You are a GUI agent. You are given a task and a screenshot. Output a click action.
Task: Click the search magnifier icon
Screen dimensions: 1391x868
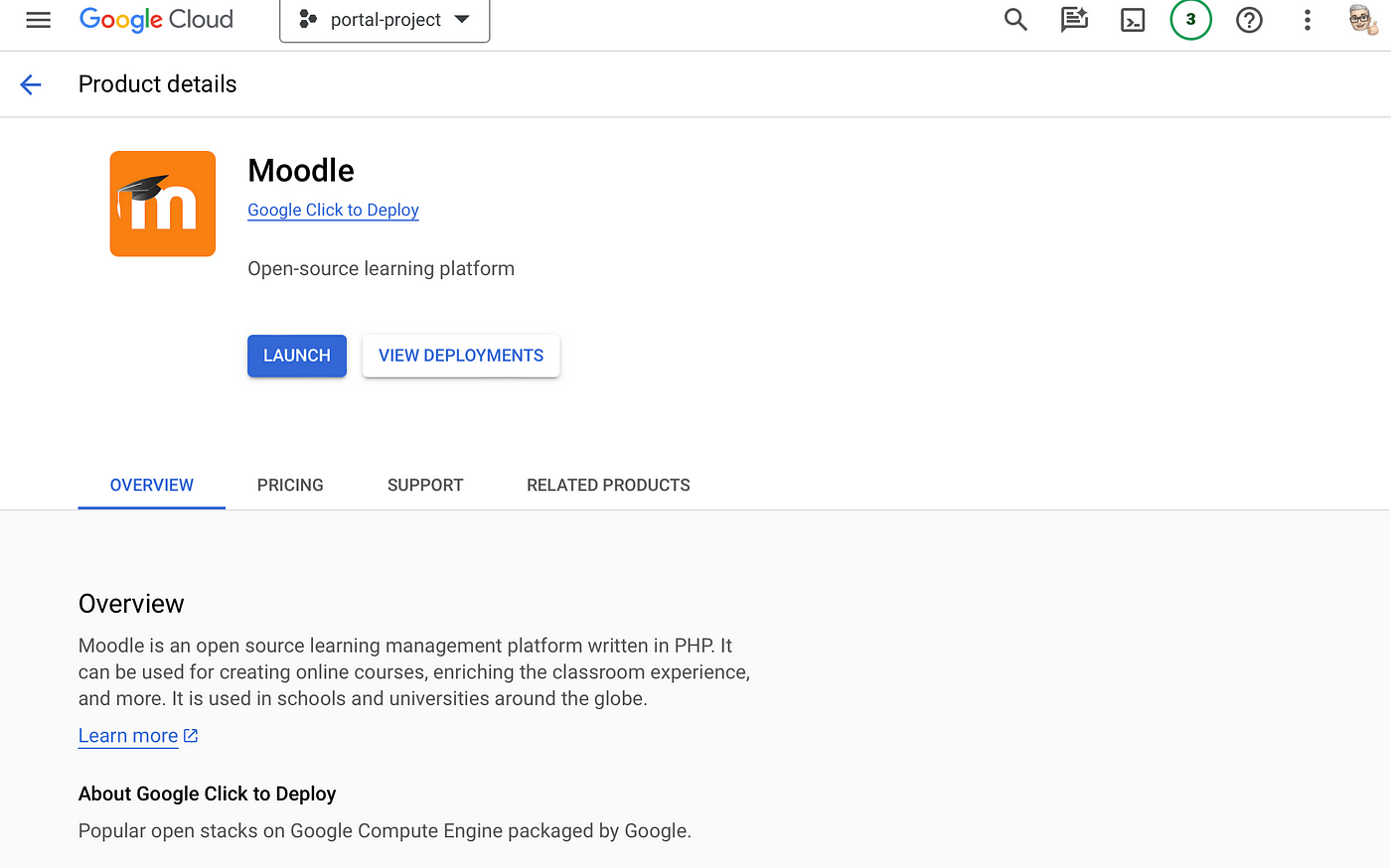(1015, 20)
